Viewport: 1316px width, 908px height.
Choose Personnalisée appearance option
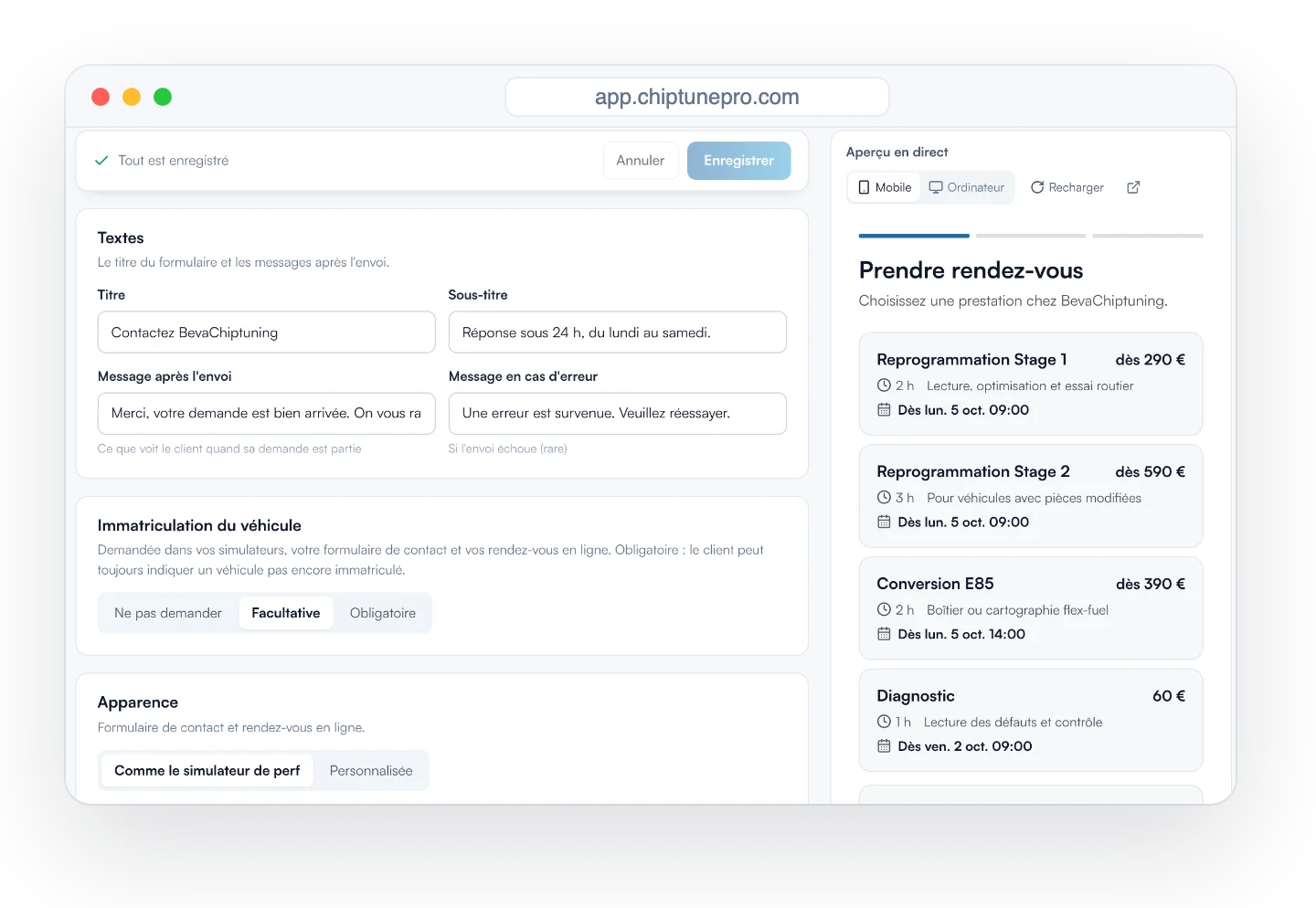(x=371, y=771)
